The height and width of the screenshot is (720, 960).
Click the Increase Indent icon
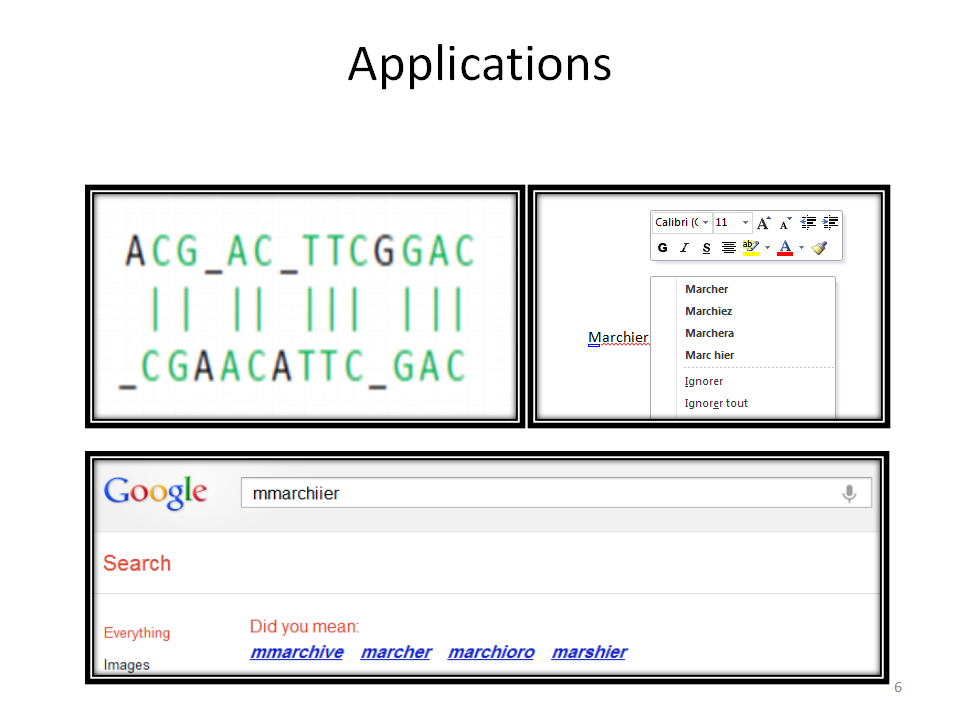830,223
